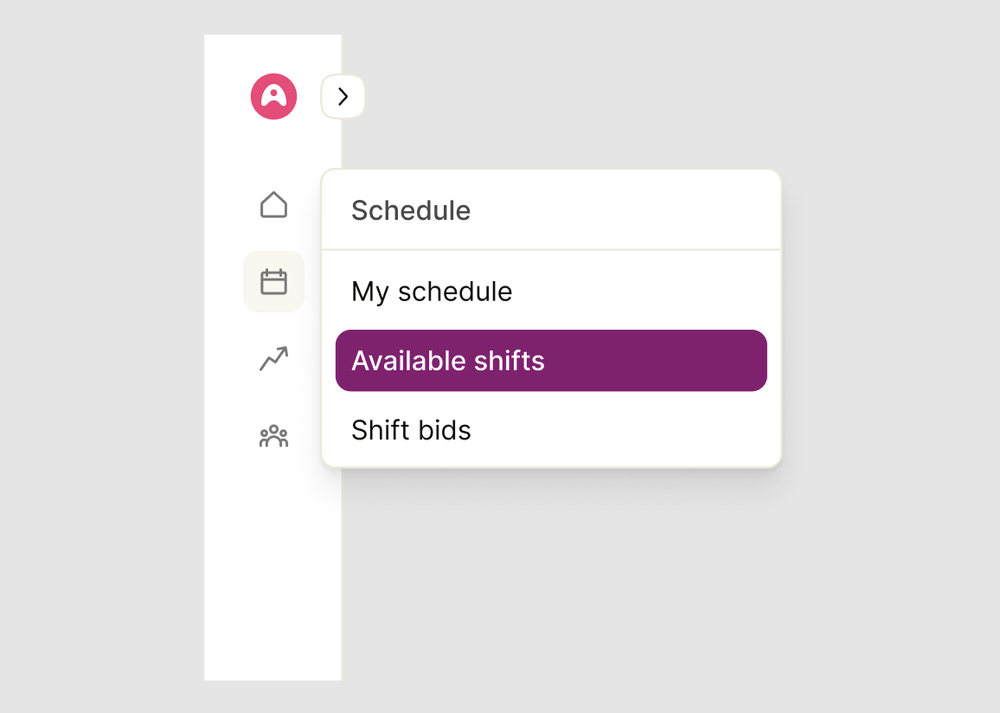Screen dimensions: 1000x713
Task: Click the purple Available shifts selection bar
Action: [x=550, y=360]
